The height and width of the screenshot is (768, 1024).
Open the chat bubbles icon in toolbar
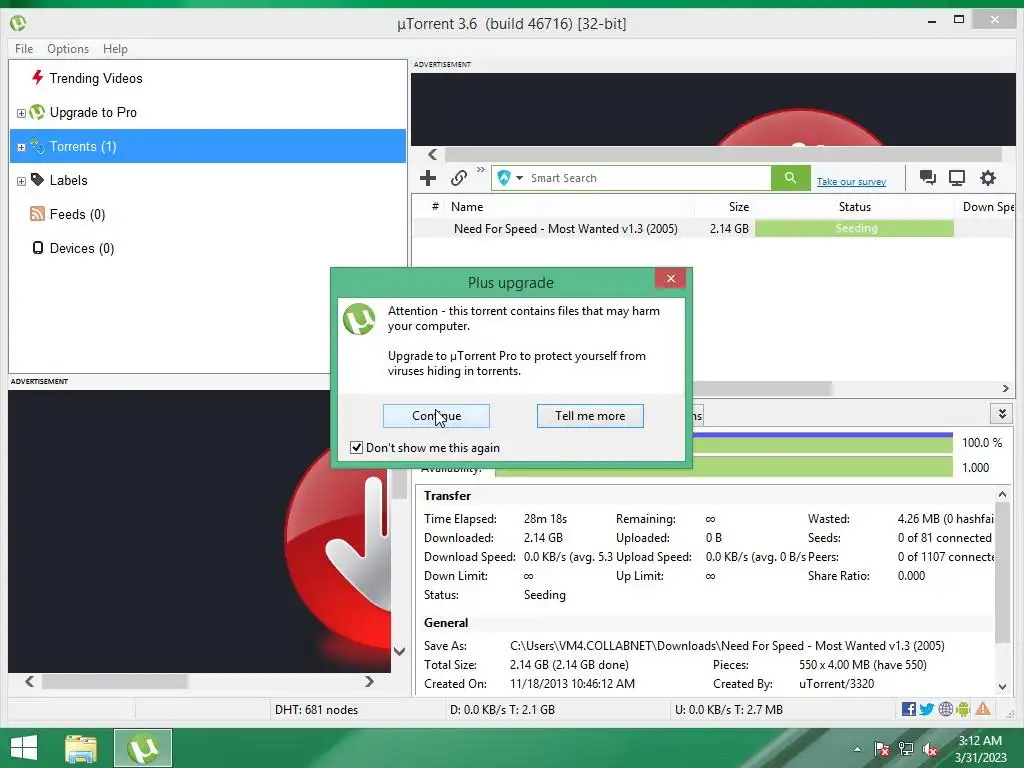click(927, 178)
